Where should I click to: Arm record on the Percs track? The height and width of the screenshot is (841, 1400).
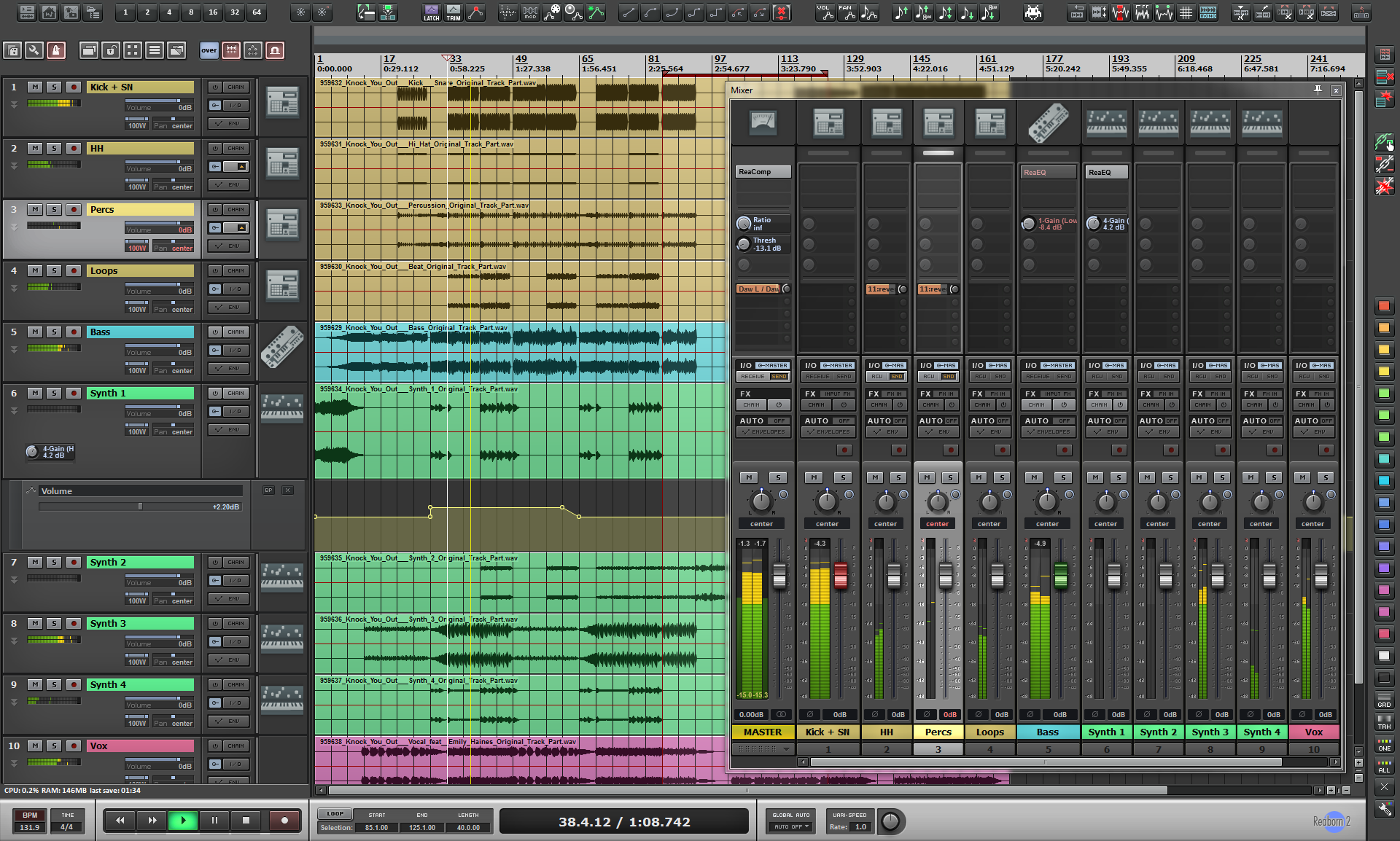(x=74, y=209)
